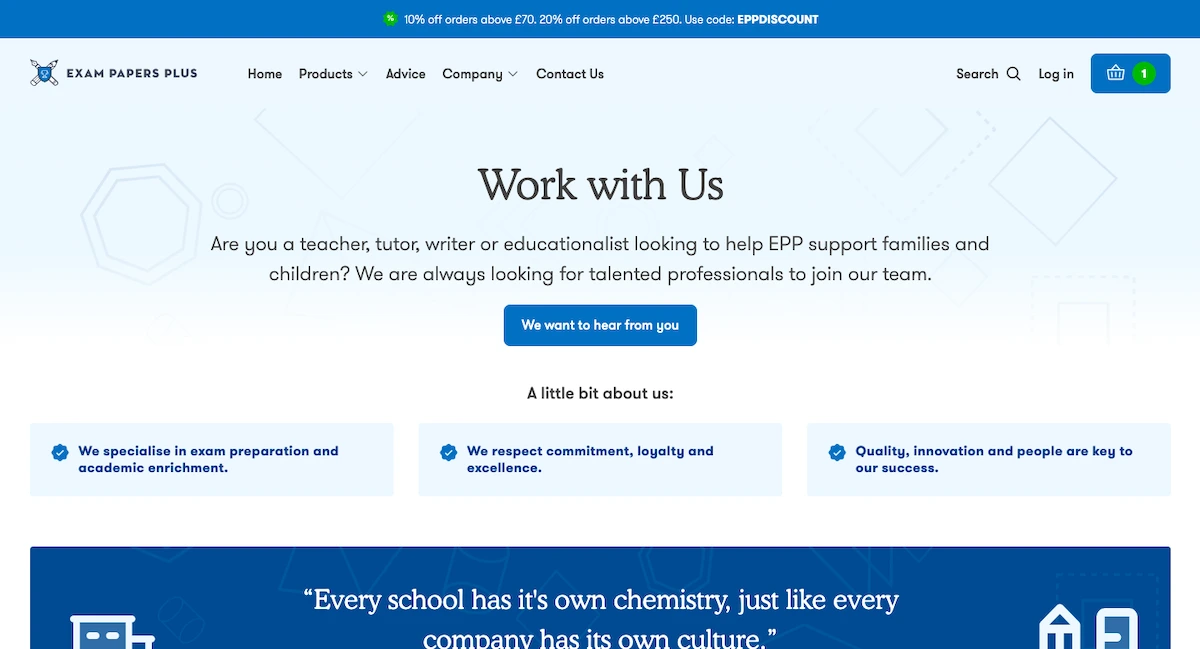This screenshot has height=649, width=1200.
Task: Open the shopping basket icon
Action: coord(1115,73)
